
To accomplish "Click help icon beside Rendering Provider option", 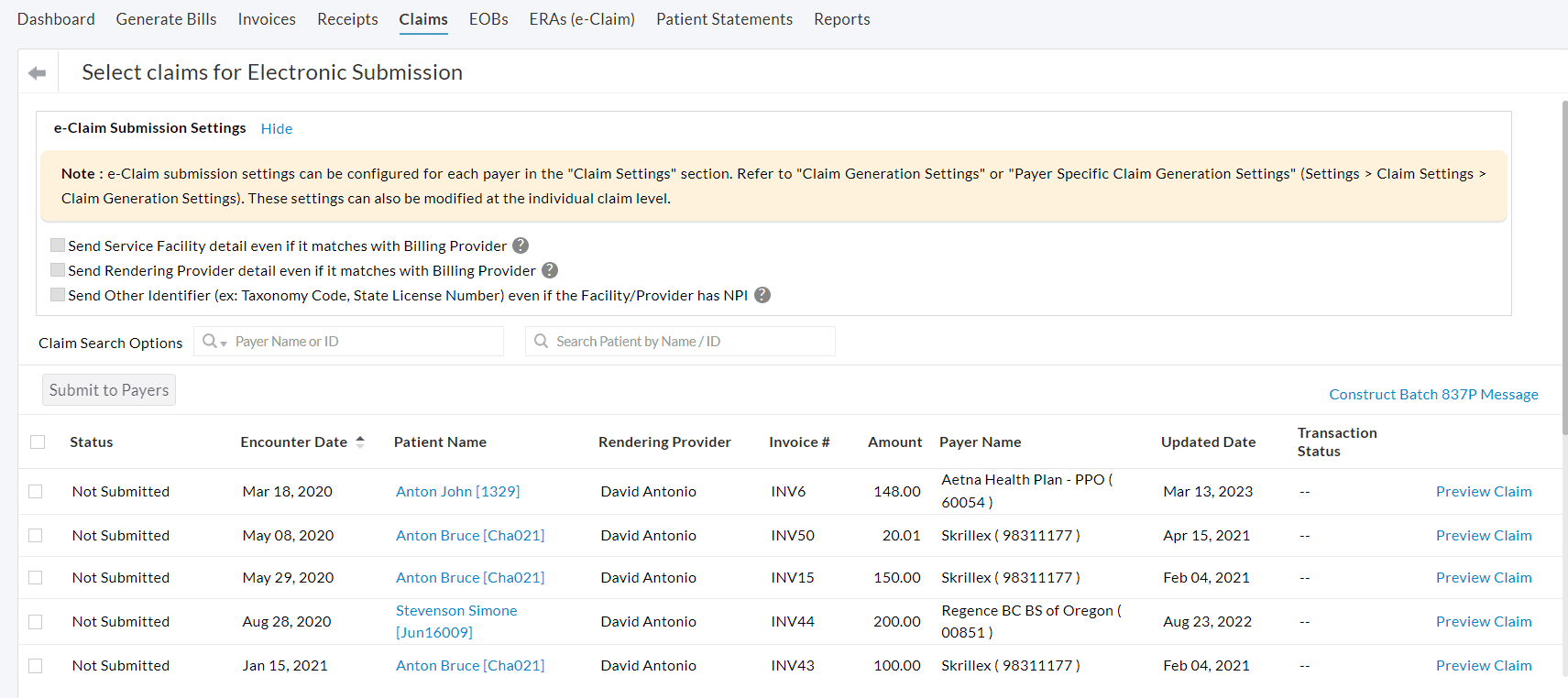I will coord(550,270).
